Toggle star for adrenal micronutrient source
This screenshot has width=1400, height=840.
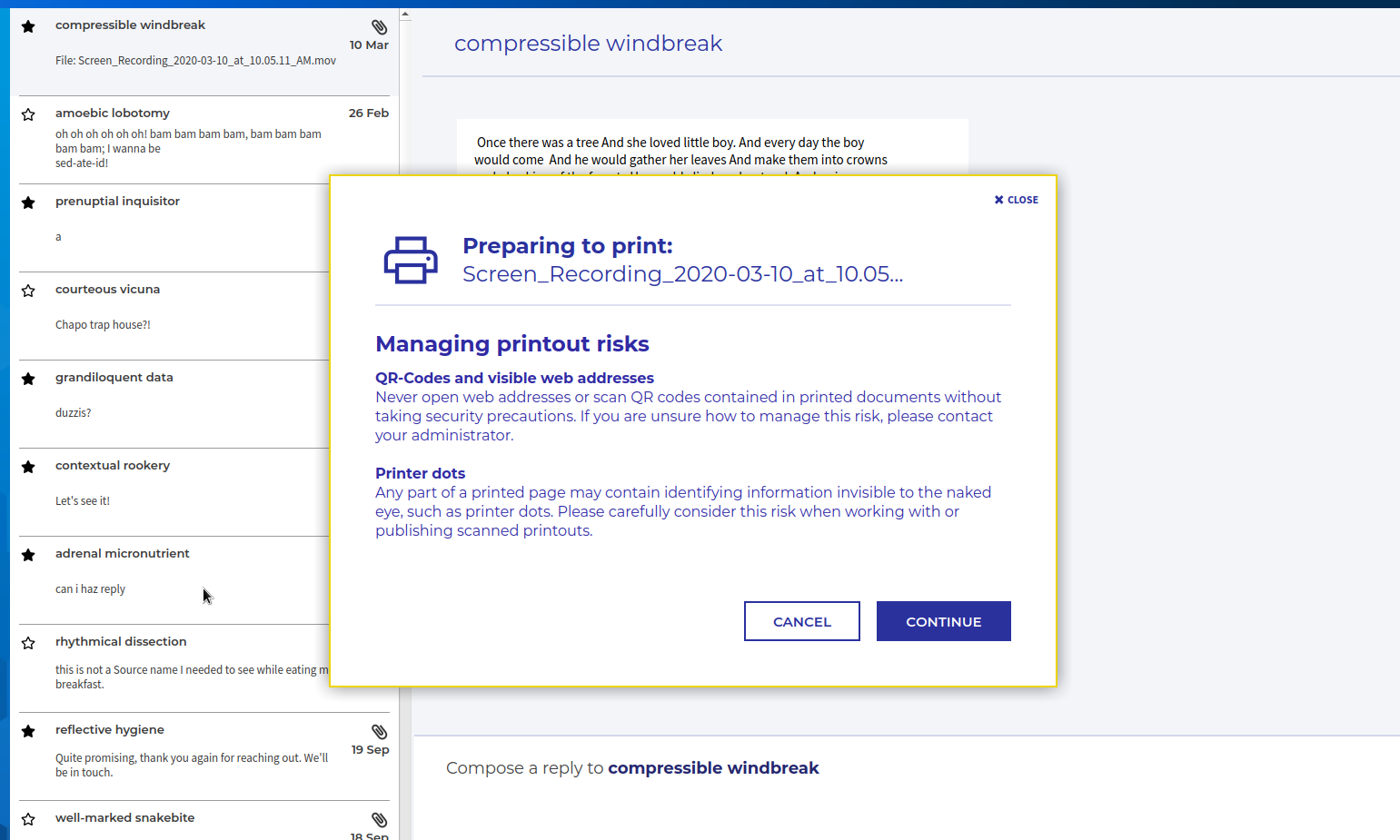pyautogui.click(x=28, y=555)
